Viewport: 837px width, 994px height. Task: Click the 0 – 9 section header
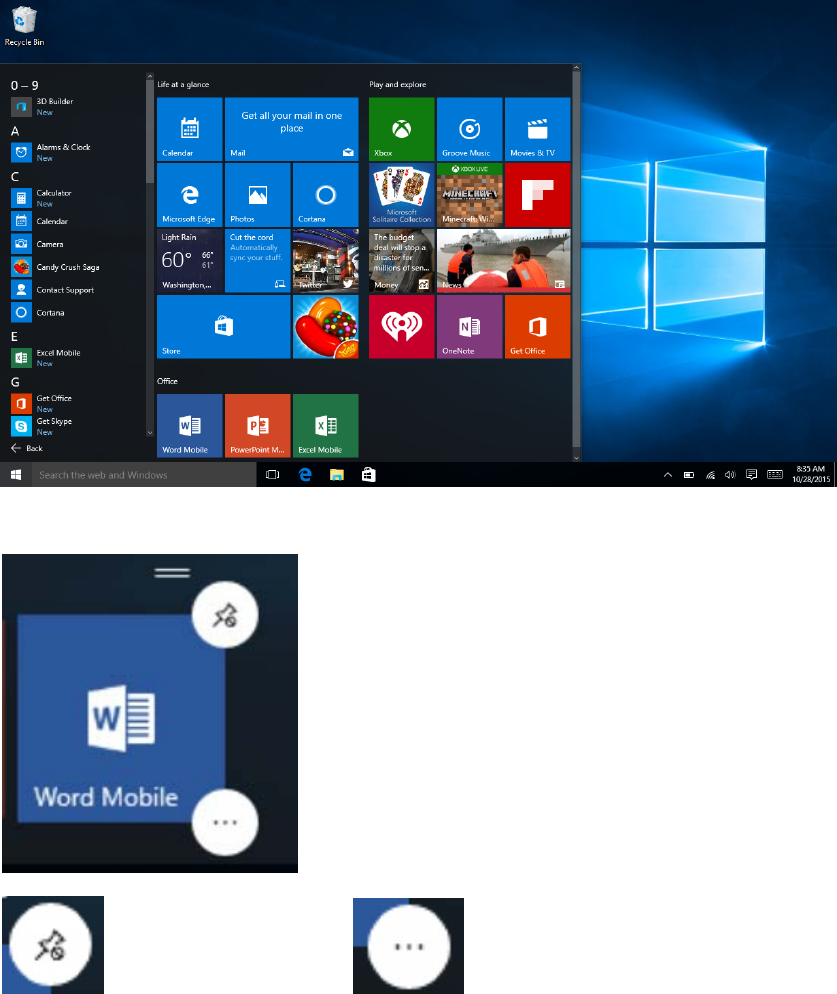25,86
